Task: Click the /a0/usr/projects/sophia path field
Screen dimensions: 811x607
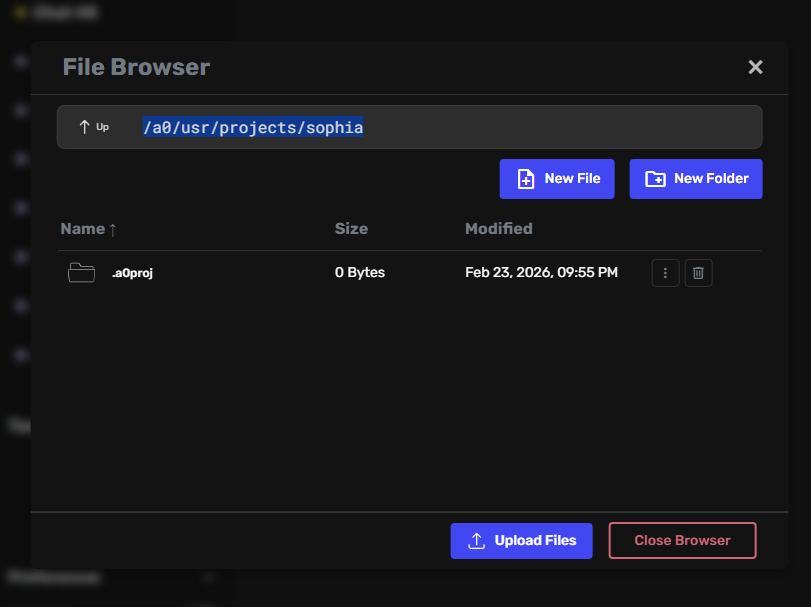Action: [x=253, y=127]
